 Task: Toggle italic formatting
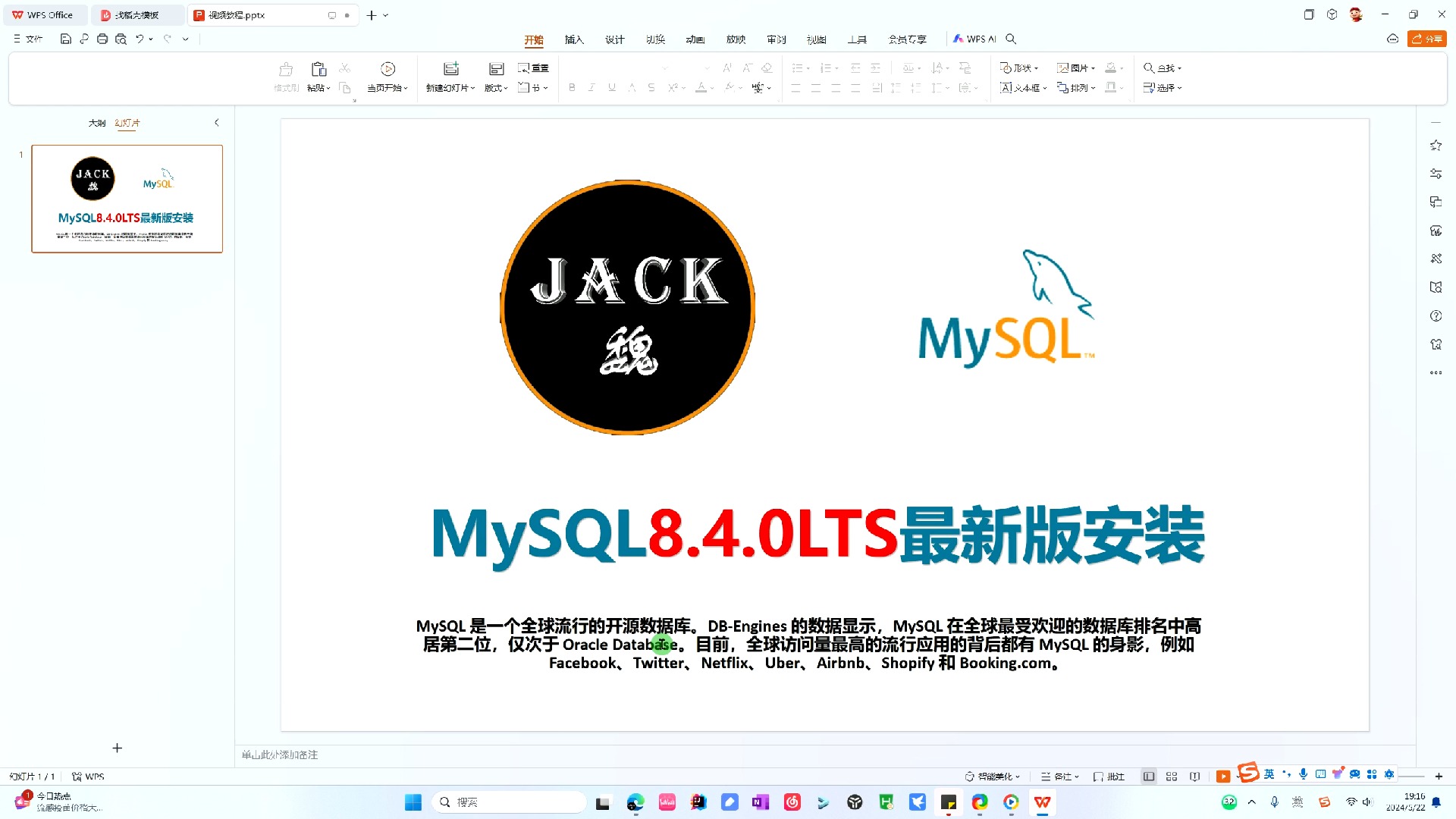(x=591, y=88)
